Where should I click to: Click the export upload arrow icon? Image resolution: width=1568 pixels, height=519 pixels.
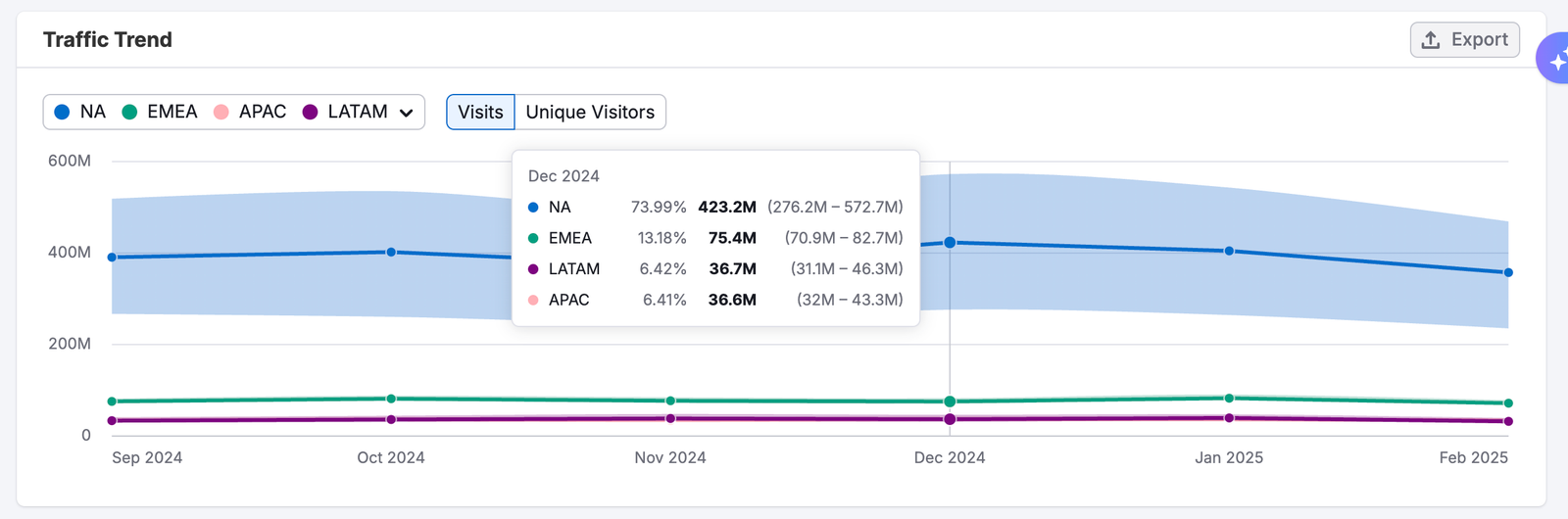pyautogui.click(x=1431, y=40)
